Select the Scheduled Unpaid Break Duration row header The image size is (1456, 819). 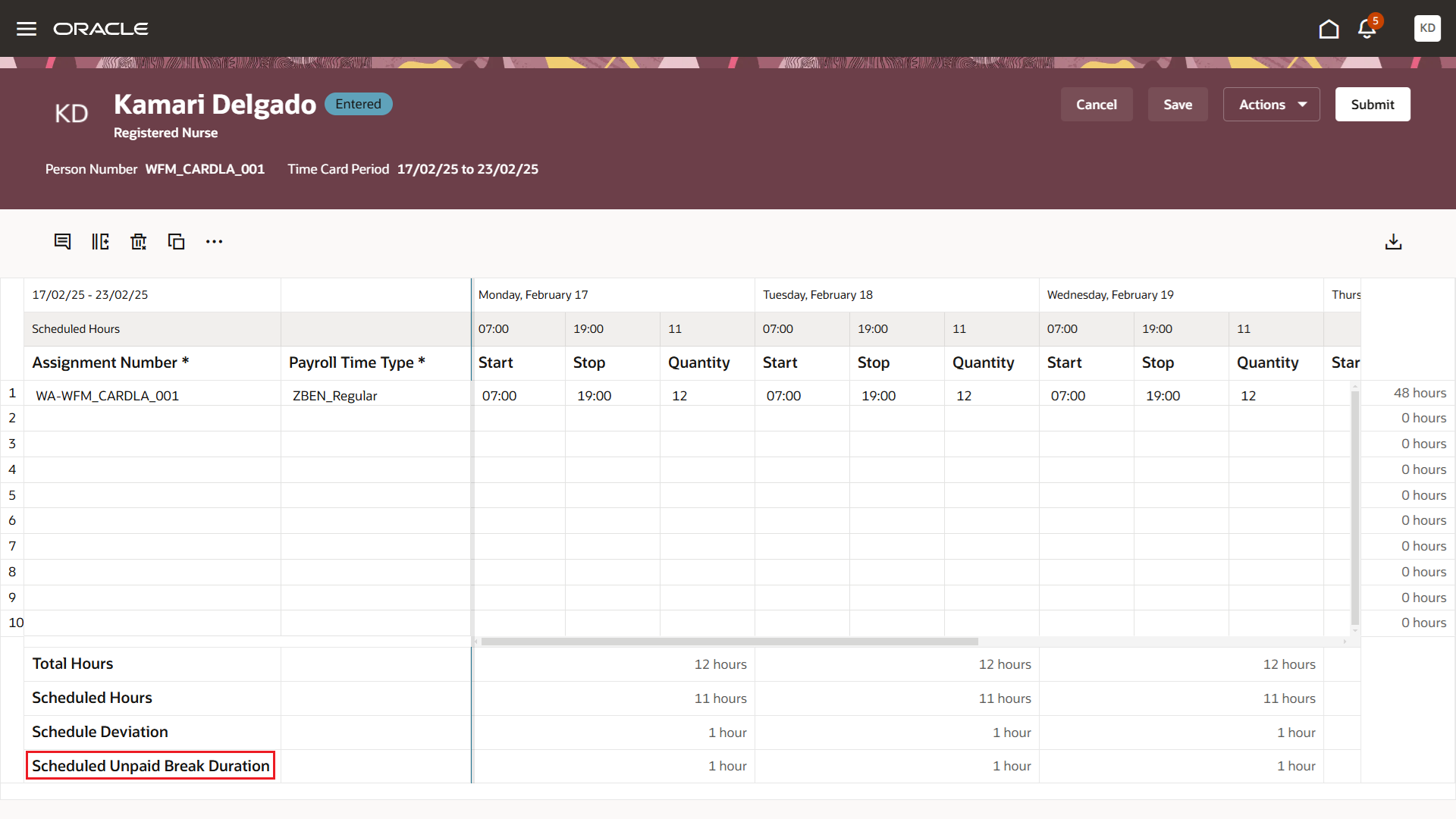(150, 765)
